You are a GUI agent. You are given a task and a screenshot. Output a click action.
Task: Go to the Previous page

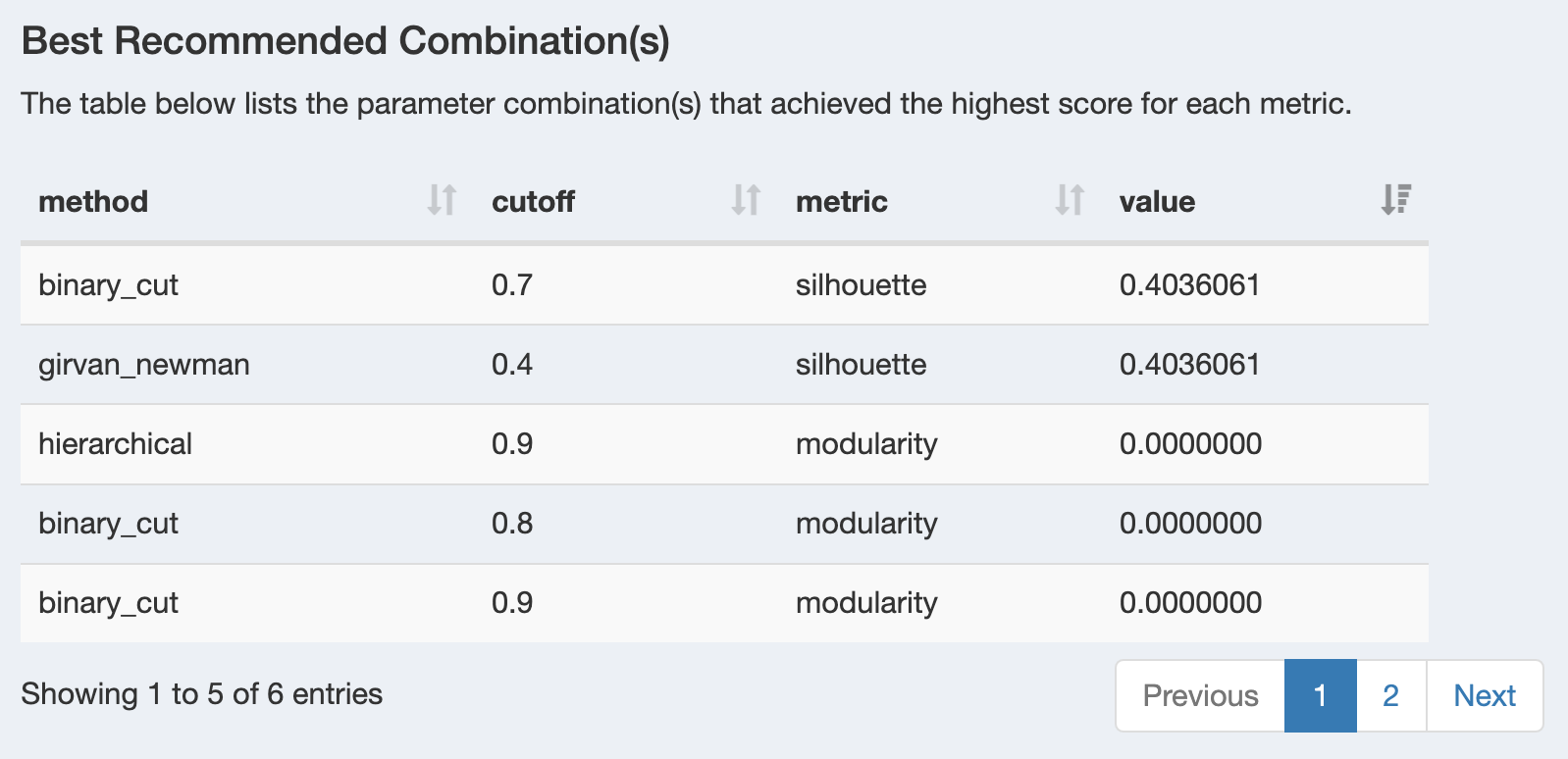1200,695
